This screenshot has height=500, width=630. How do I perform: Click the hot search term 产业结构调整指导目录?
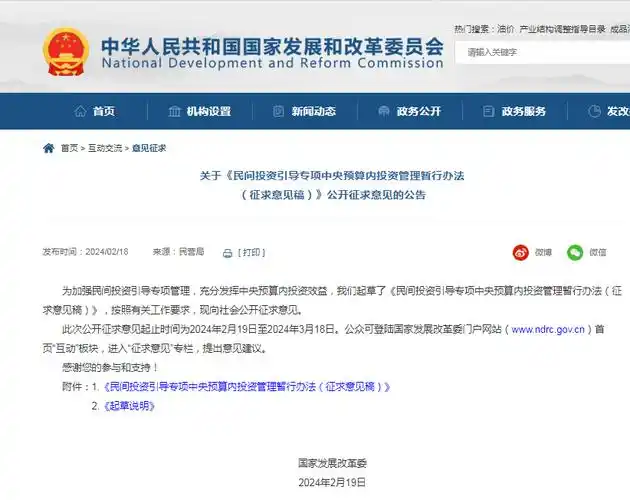coord(562,29)
